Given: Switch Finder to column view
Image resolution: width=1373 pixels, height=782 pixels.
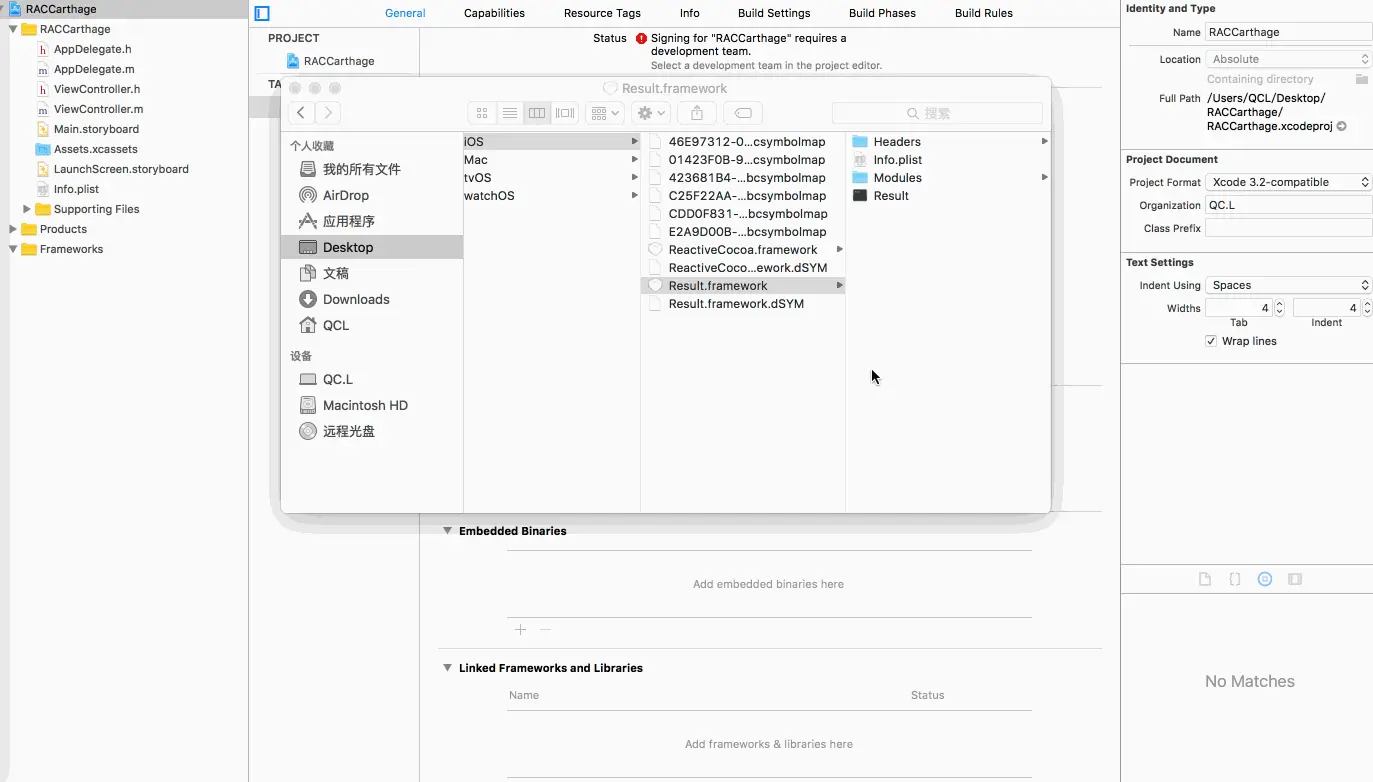Looking at the screenshot, I should tap(537, 113).
